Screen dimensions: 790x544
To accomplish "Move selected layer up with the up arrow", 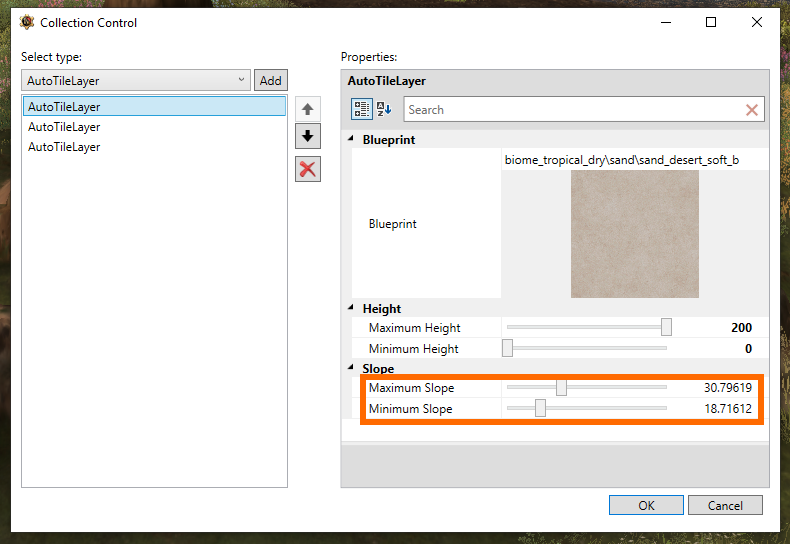I will (308, 109).
